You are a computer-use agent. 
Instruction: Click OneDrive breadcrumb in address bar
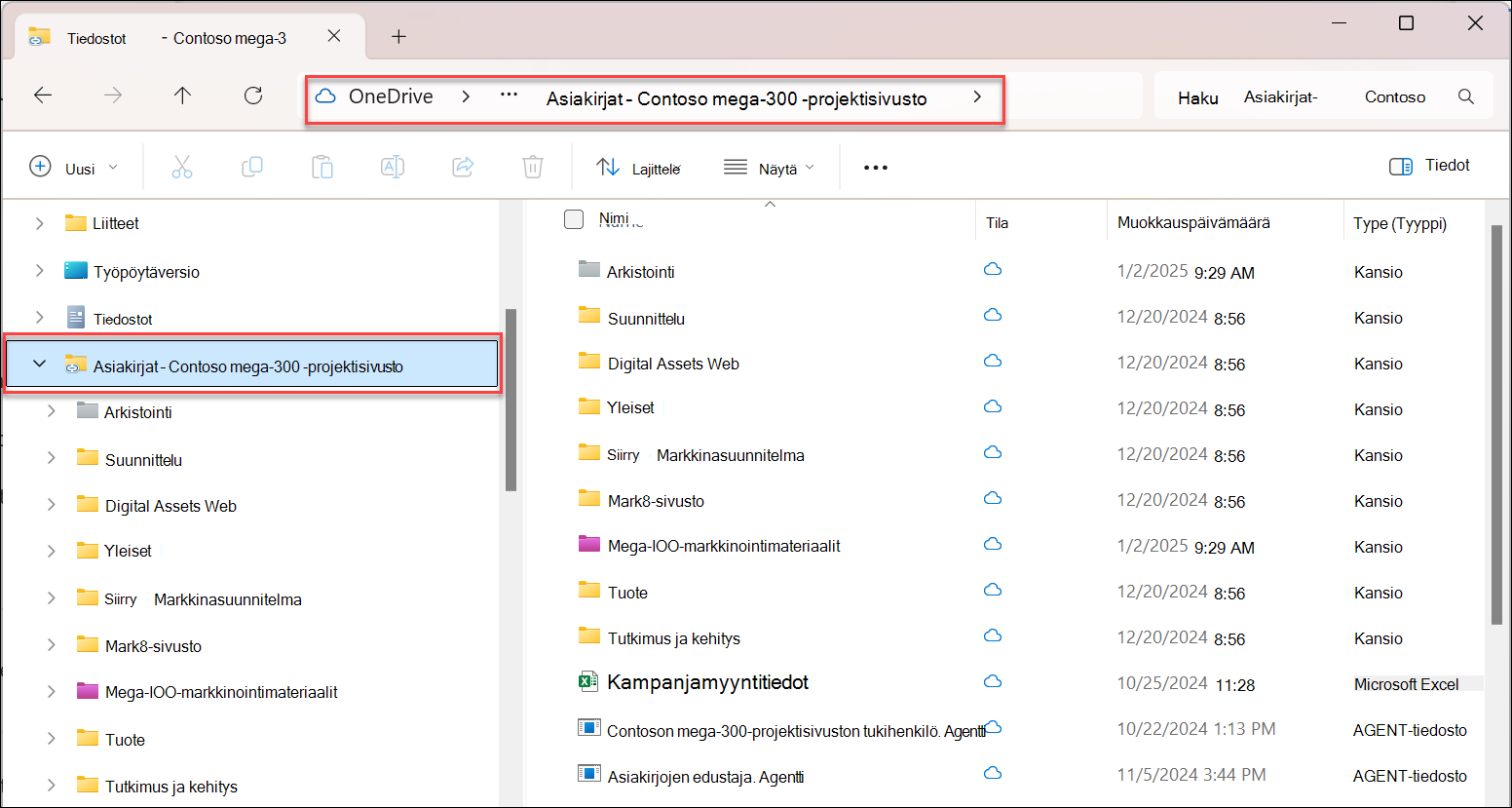(391, 96)
